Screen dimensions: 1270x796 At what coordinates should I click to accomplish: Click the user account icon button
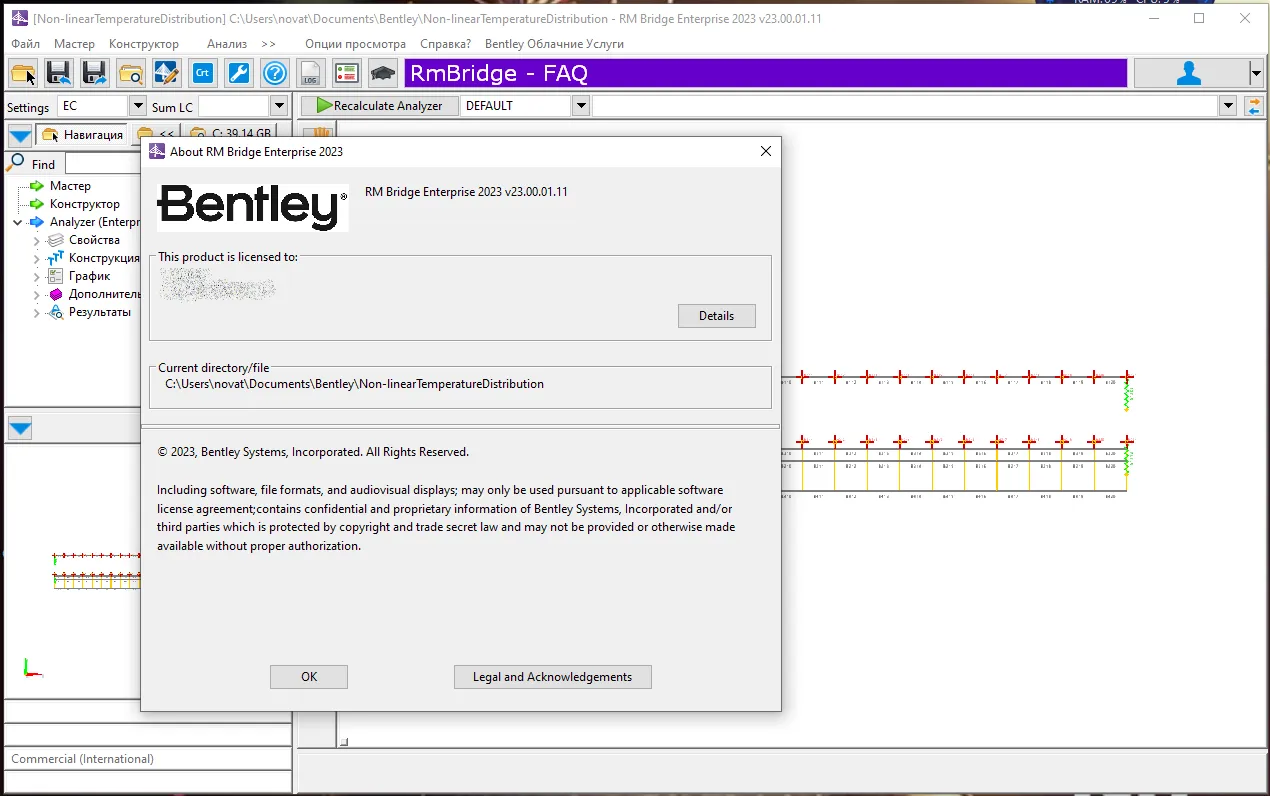[1190, 73]
